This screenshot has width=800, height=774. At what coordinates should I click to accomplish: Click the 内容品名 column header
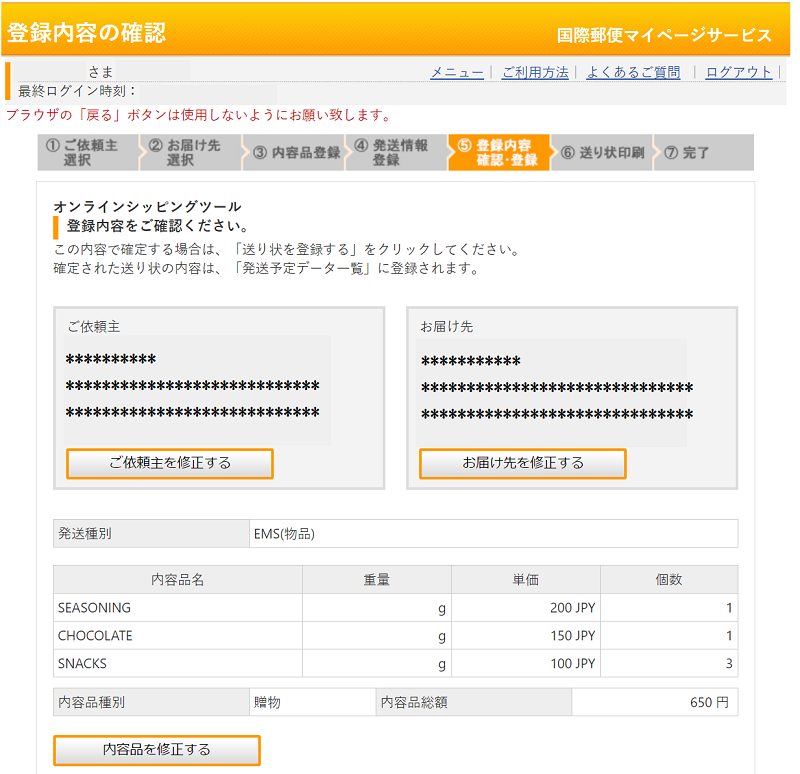(178, 580)
